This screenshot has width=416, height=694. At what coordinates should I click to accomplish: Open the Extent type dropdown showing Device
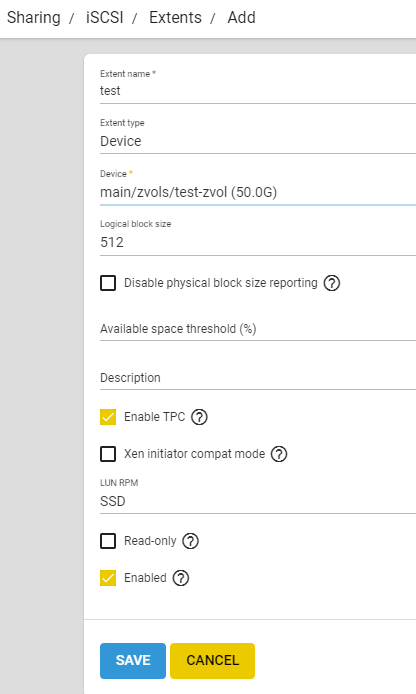(258, 141)
